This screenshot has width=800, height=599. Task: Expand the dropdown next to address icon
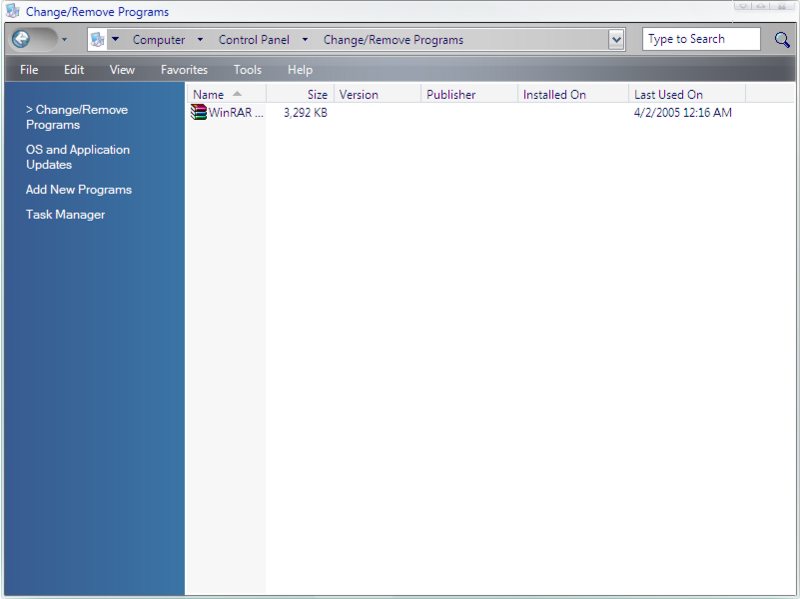[116, 39]
